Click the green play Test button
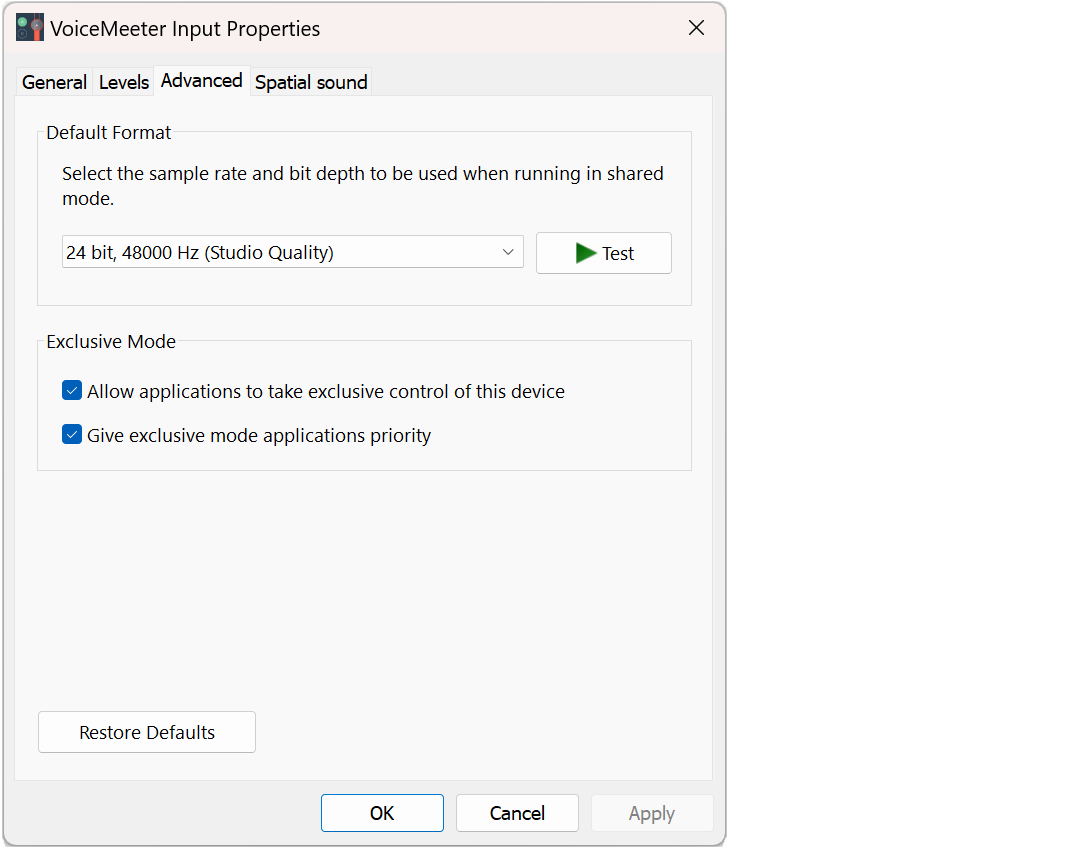Image resolution: width=1090 pixels, height=849 pixels. [603, 253]
